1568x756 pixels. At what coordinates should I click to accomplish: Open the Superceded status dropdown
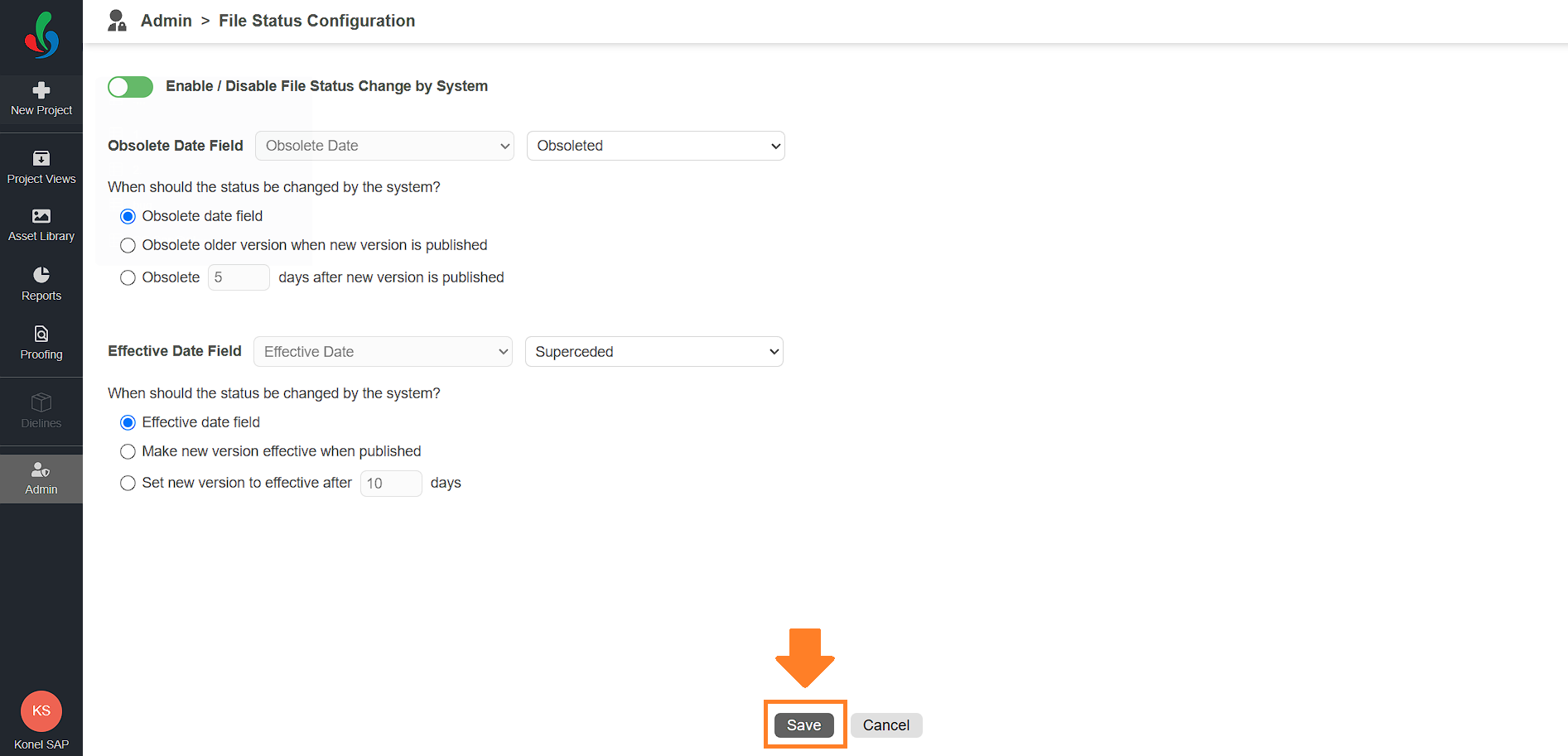[654, 352]
